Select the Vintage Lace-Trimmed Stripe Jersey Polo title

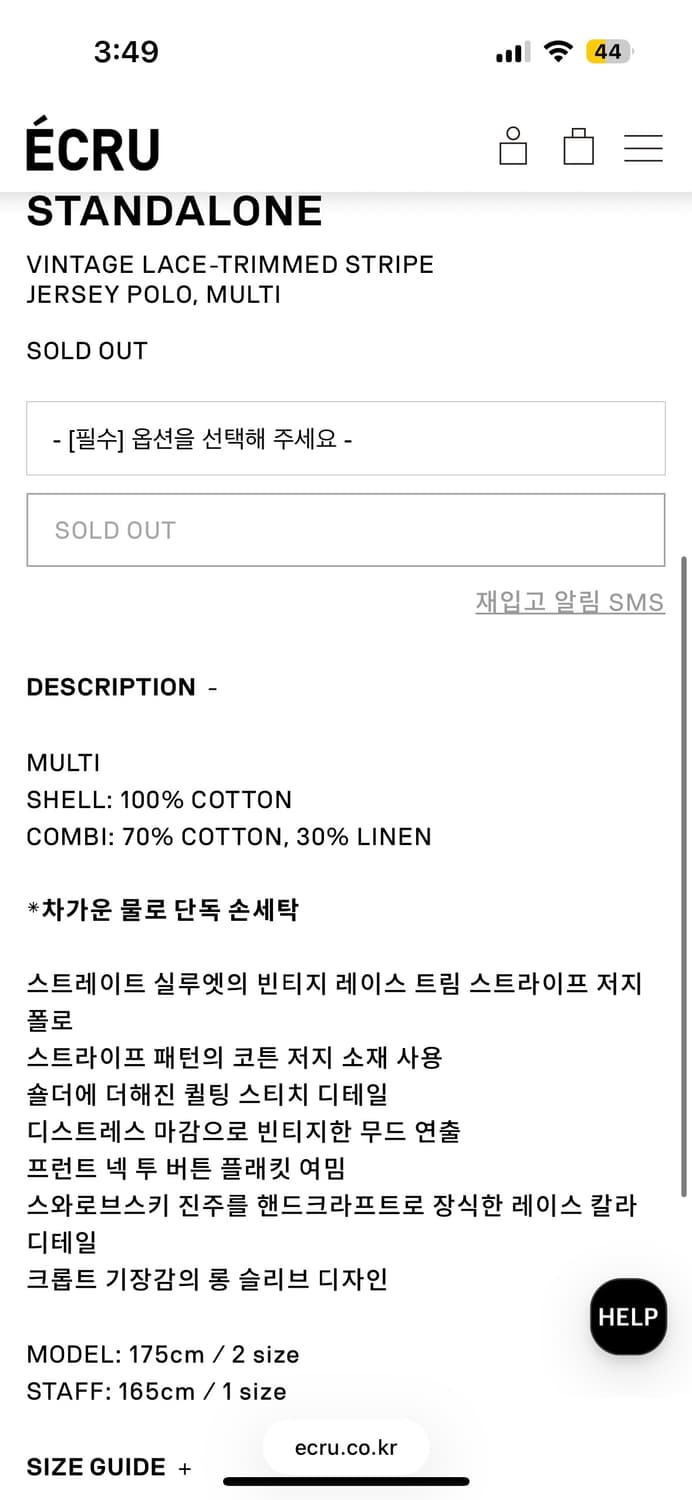point(230,279)
